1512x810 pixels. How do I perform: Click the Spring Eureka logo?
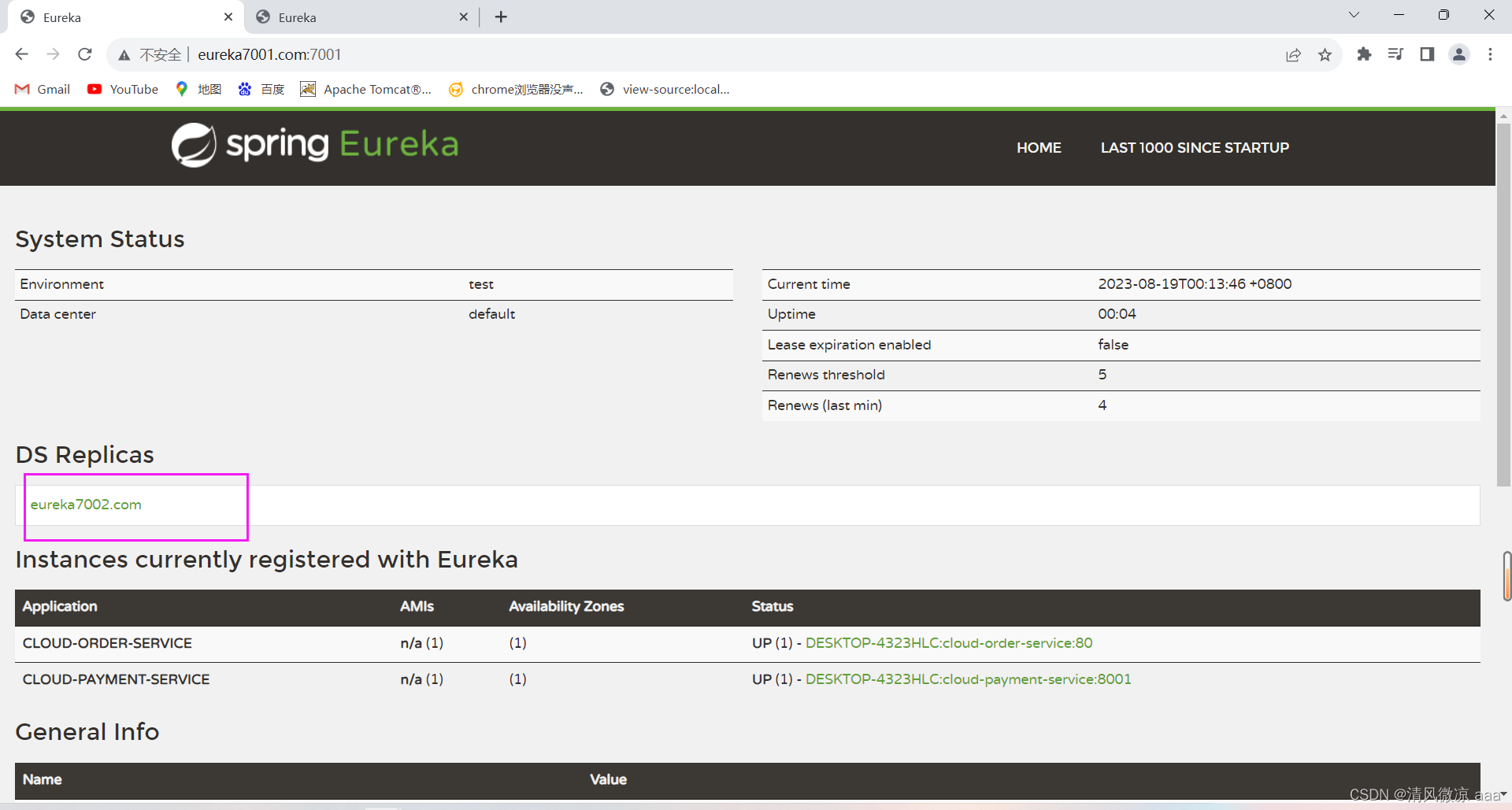(x=315, y=145)
